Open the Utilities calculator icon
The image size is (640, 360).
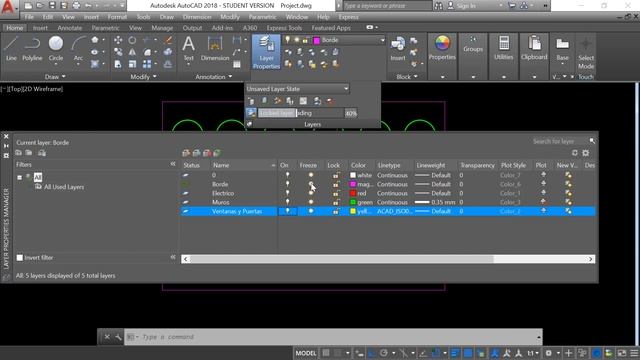(x=504, y=48)
